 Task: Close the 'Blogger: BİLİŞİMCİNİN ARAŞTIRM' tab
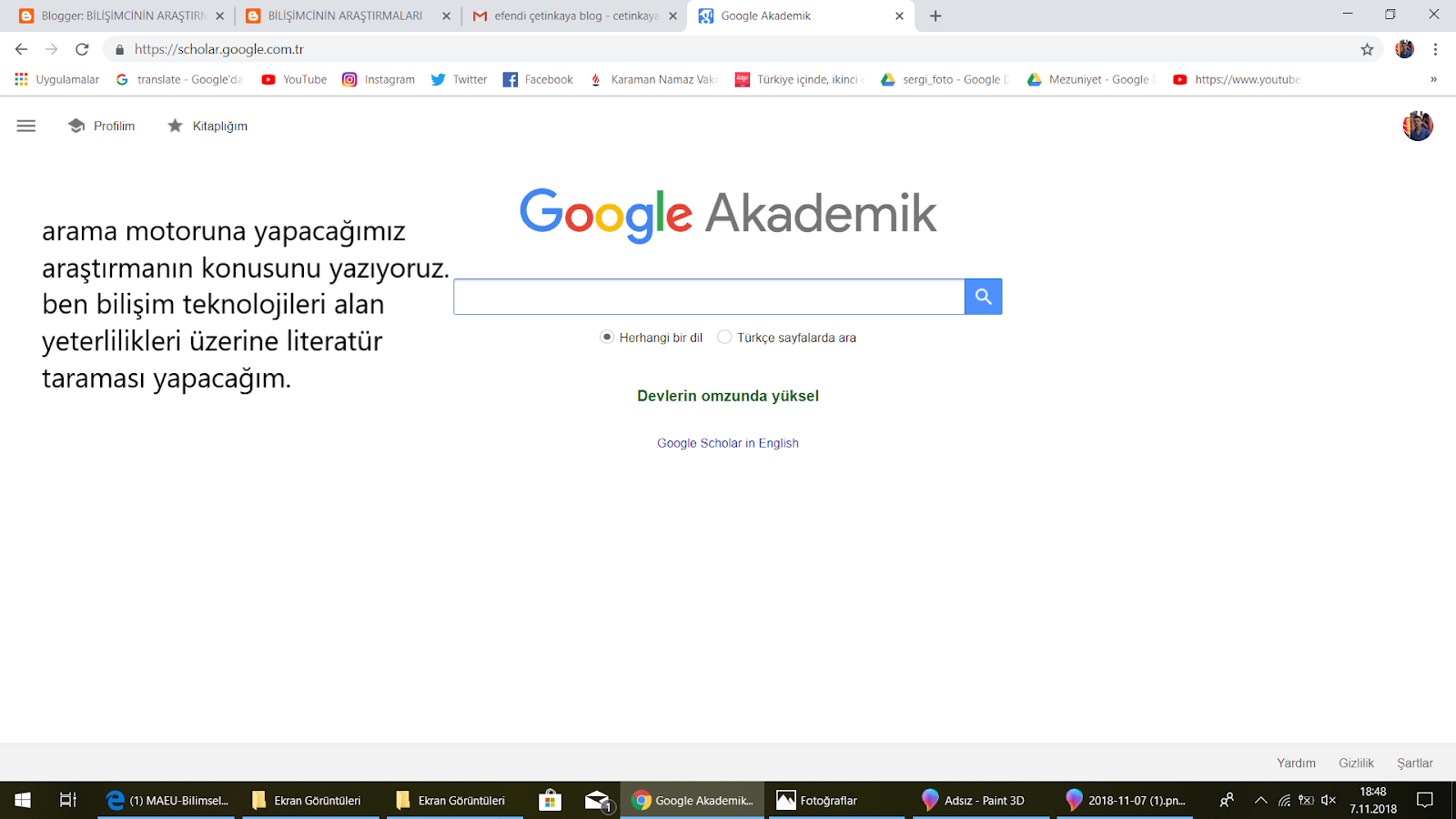(x=219, y=15)
